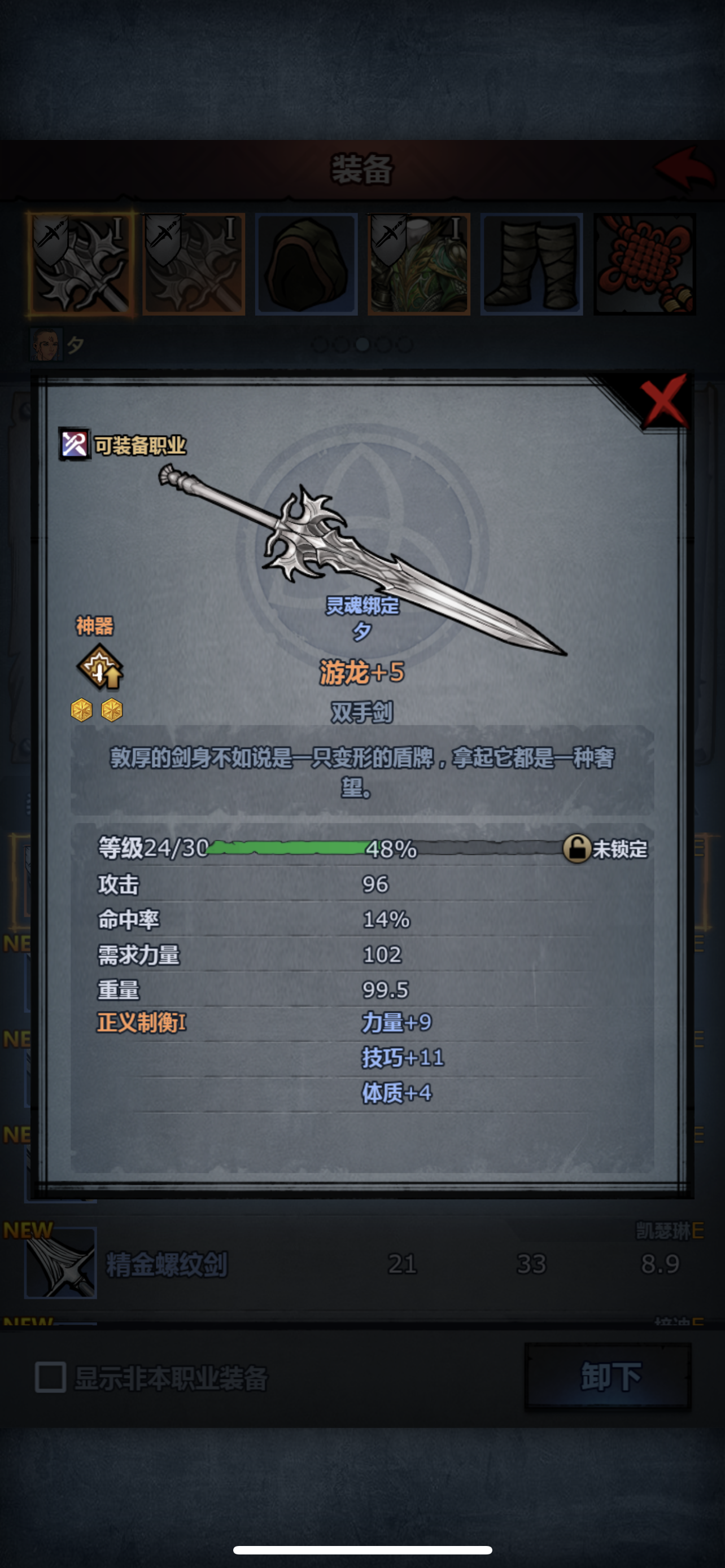Open the green armor equipment slot
The image size is (725, 1568).
click(x=419, y=264)
